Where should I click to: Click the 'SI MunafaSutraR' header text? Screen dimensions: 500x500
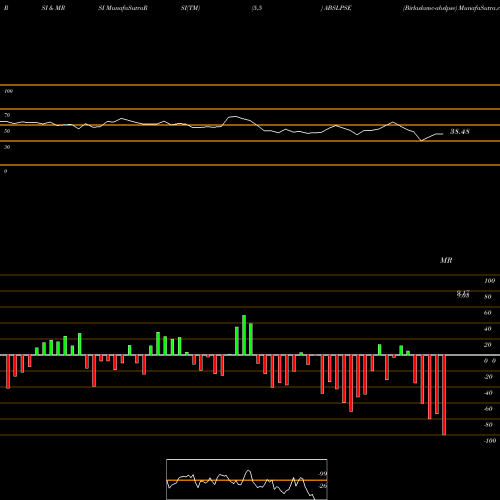click(x=123, y=8)
